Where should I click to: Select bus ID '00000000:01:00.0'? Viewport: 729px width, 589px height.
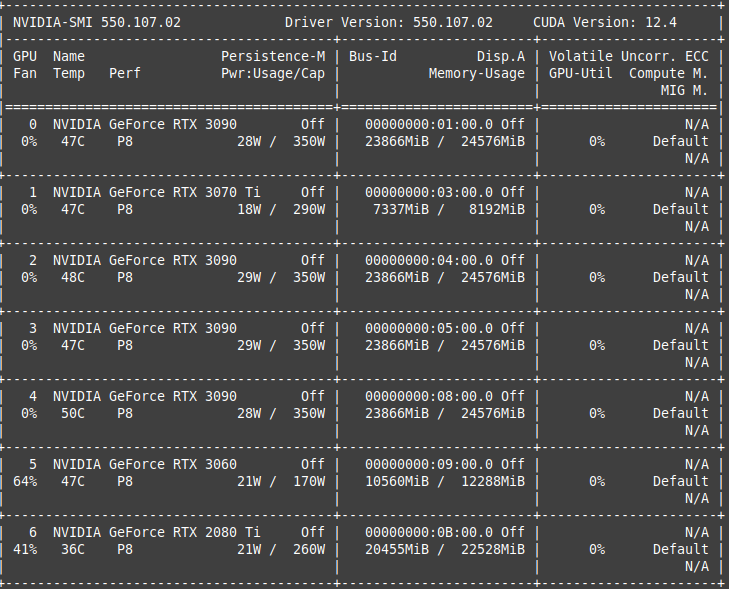pos(429,125)
